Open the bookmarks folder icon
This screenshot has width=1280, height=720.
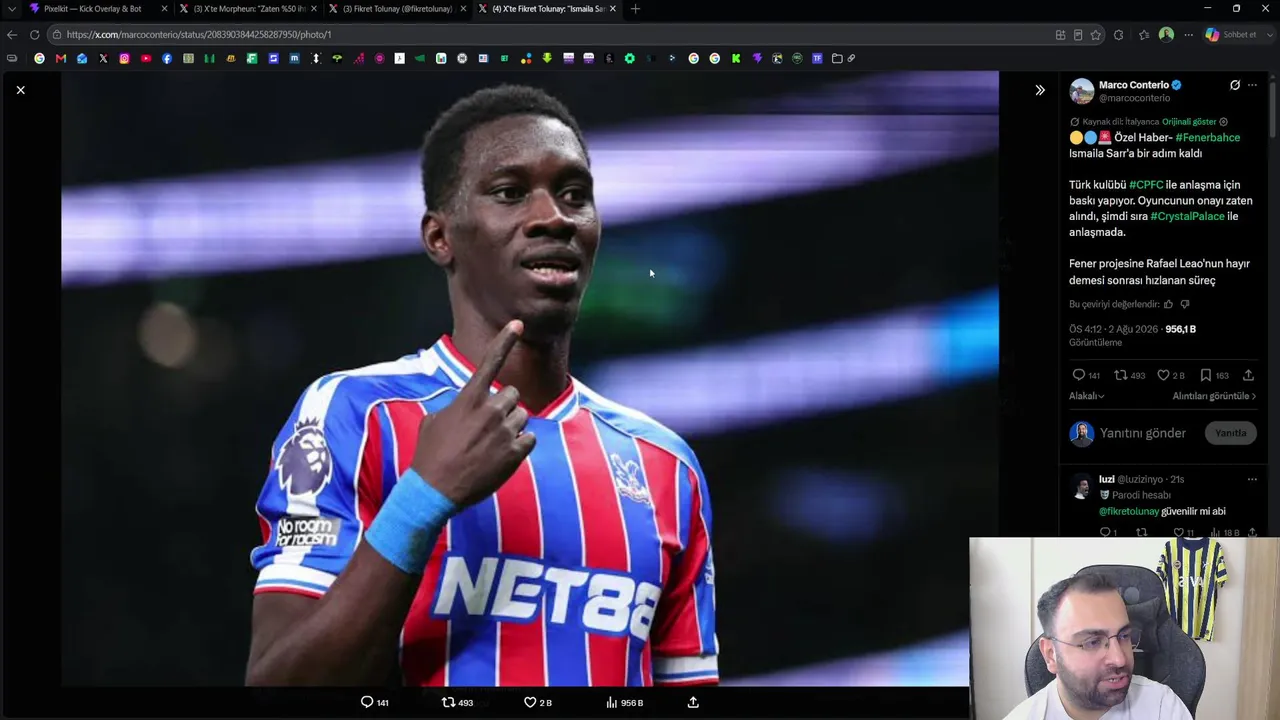coord(837,58)
